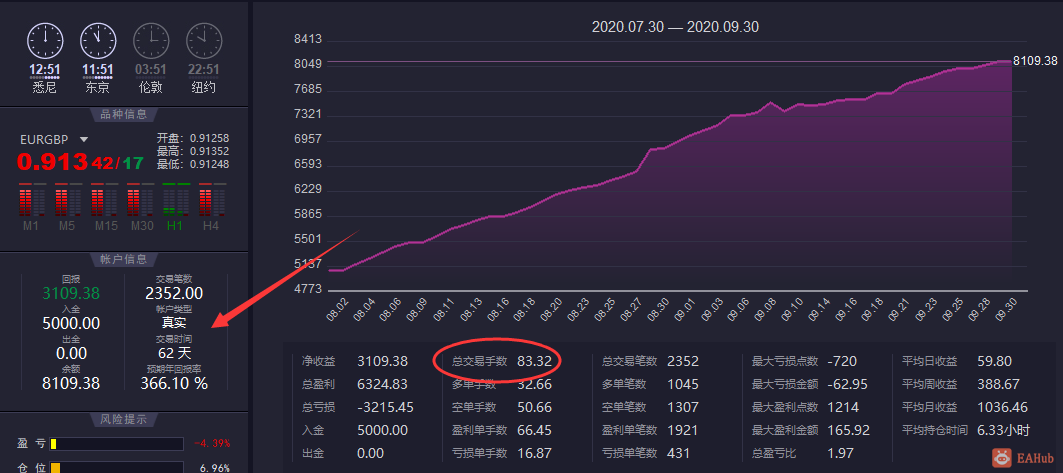The width and height of the screenshot is (1063, 473).
Task: Click the 总交易笔数 value 2352
Action: 683,361
